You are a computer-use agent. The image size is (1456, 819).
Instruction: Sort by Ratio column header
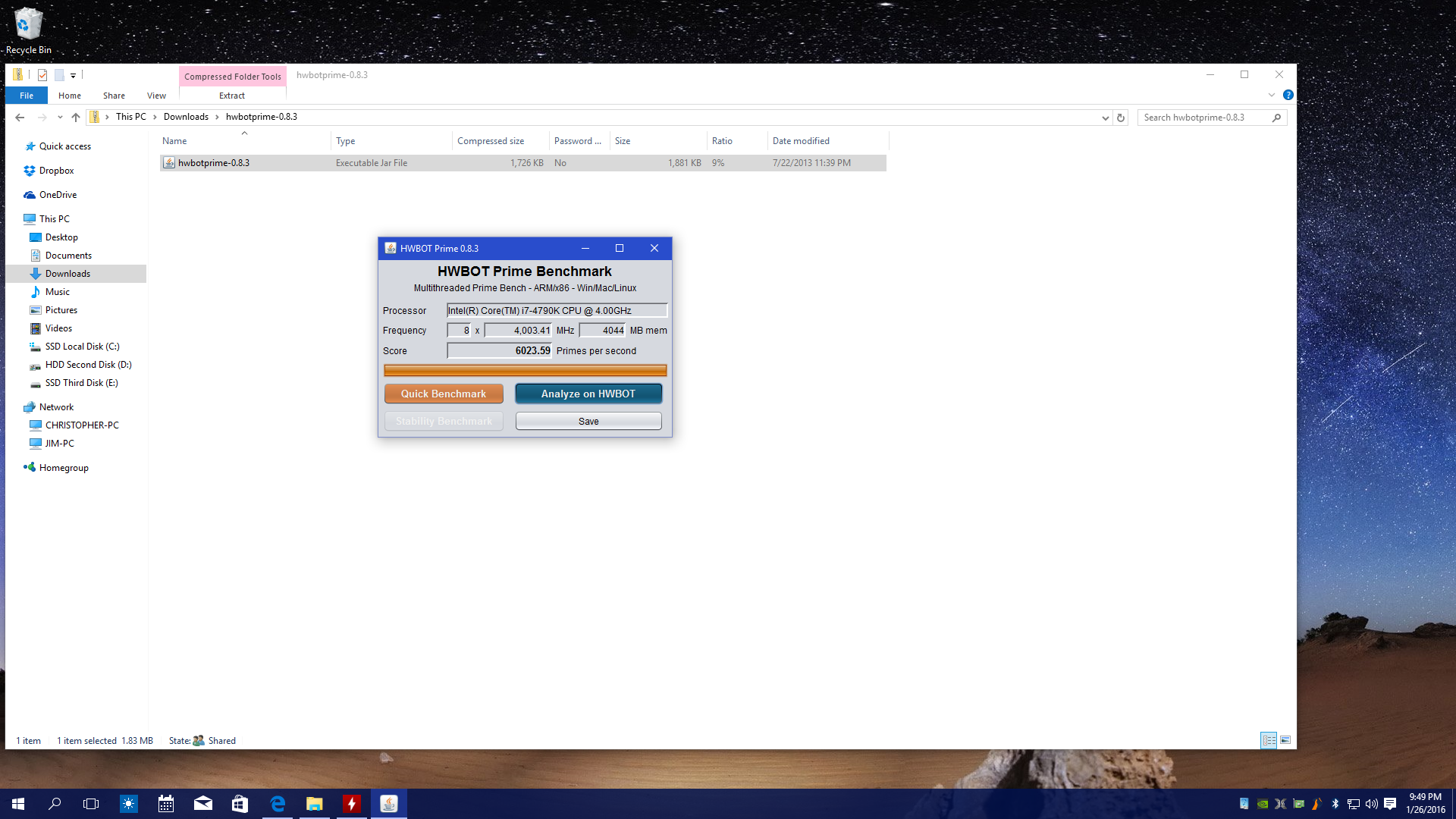click(x=737, y=141)
